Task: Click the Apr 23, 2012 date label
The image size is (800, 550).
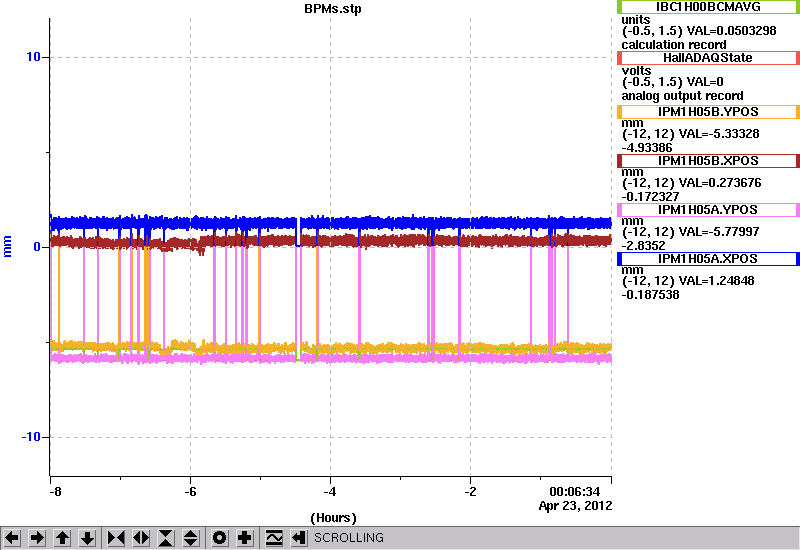Action: click(x=576, y=506)
